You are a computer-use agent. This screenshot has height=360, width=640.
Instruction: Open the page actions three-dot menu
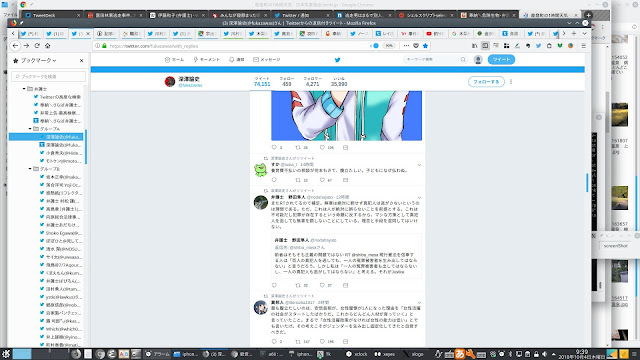click(x=406, y=46)
